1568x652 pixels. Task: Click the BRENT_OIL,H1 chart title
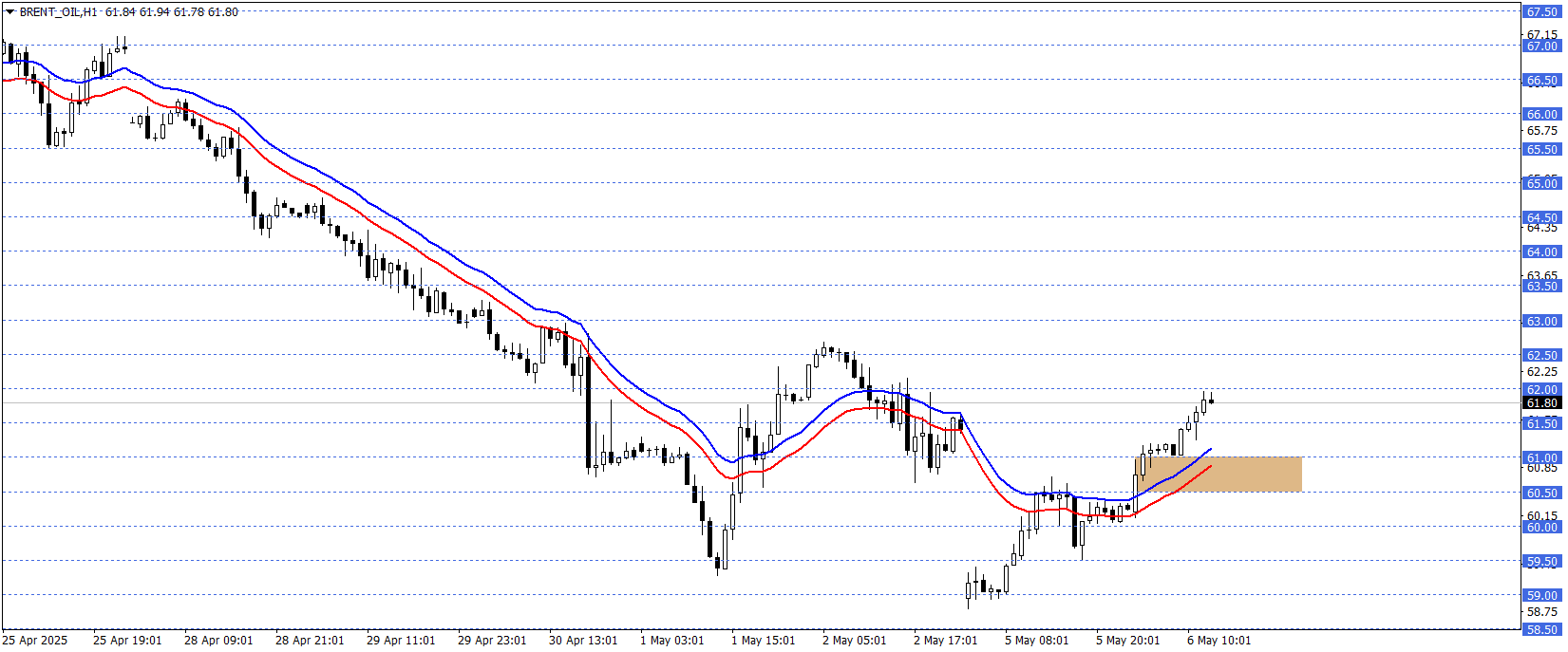tap(58, 12)
